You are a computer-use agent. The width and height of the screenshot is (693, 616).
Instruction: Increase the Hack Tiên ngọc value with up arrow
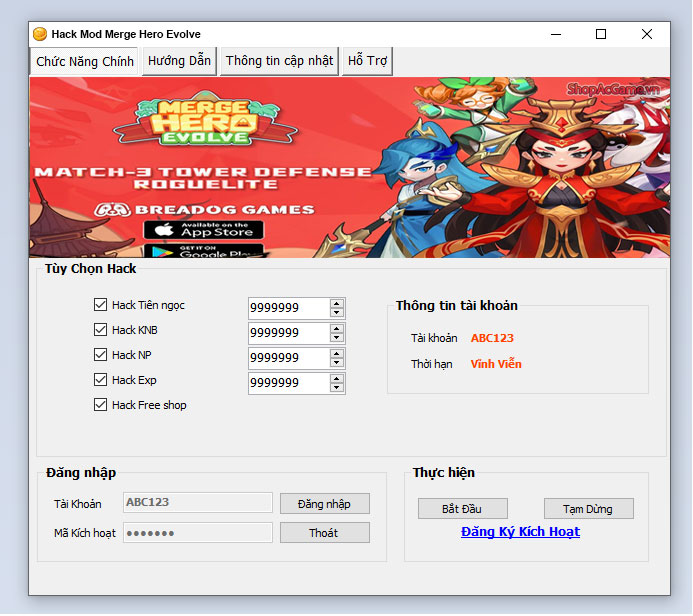click(x=337, y=303)
